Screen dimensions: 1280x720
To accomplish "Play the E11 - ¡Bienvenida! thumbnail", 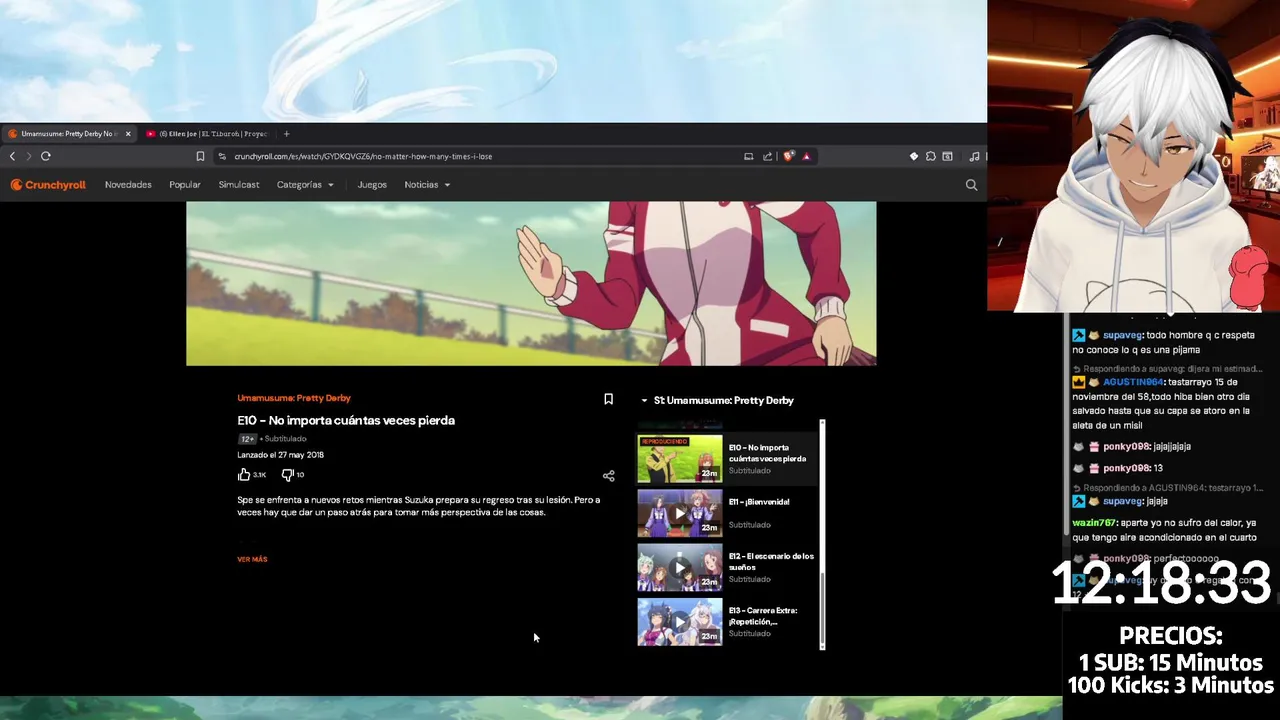I will pos(680,513).
